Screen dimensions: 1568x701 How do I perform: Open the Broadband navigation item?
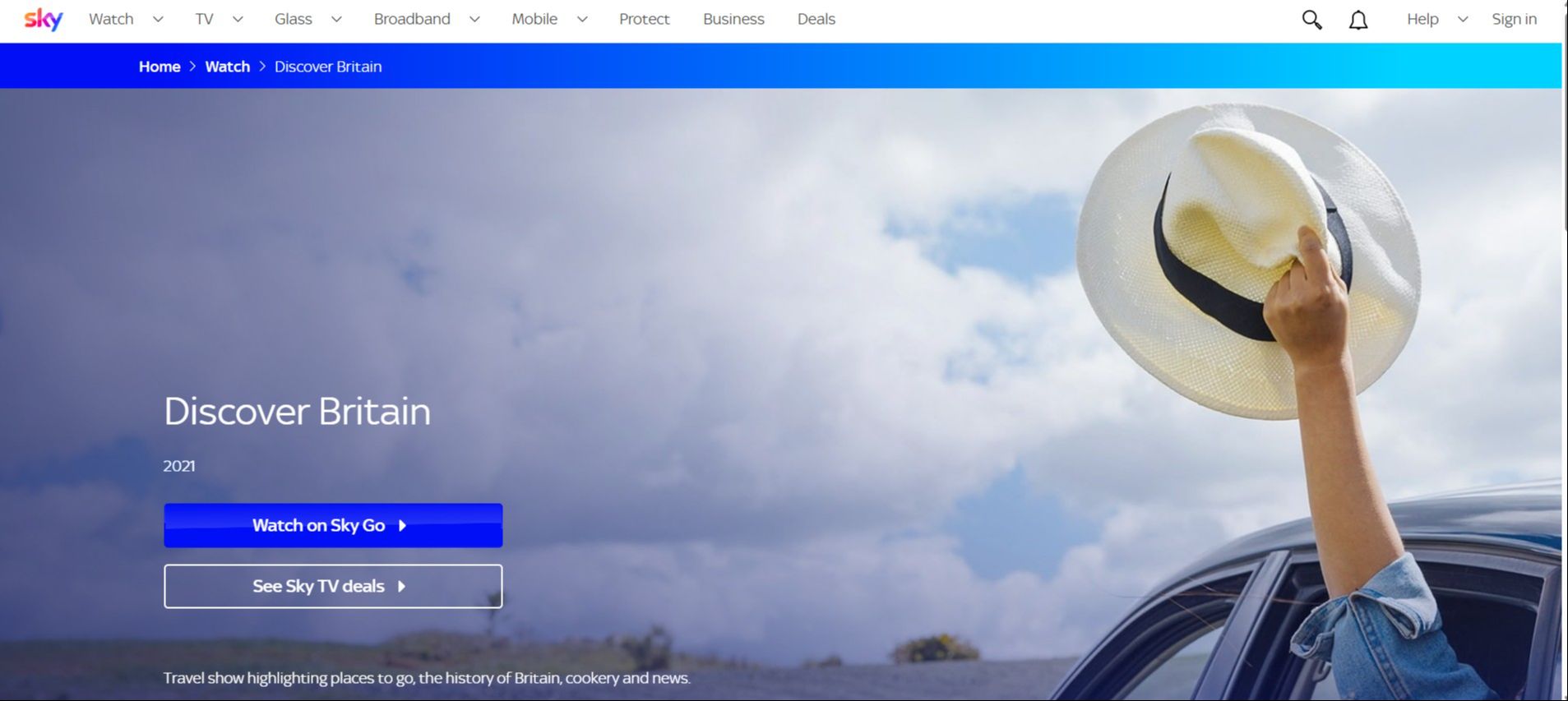412,19
